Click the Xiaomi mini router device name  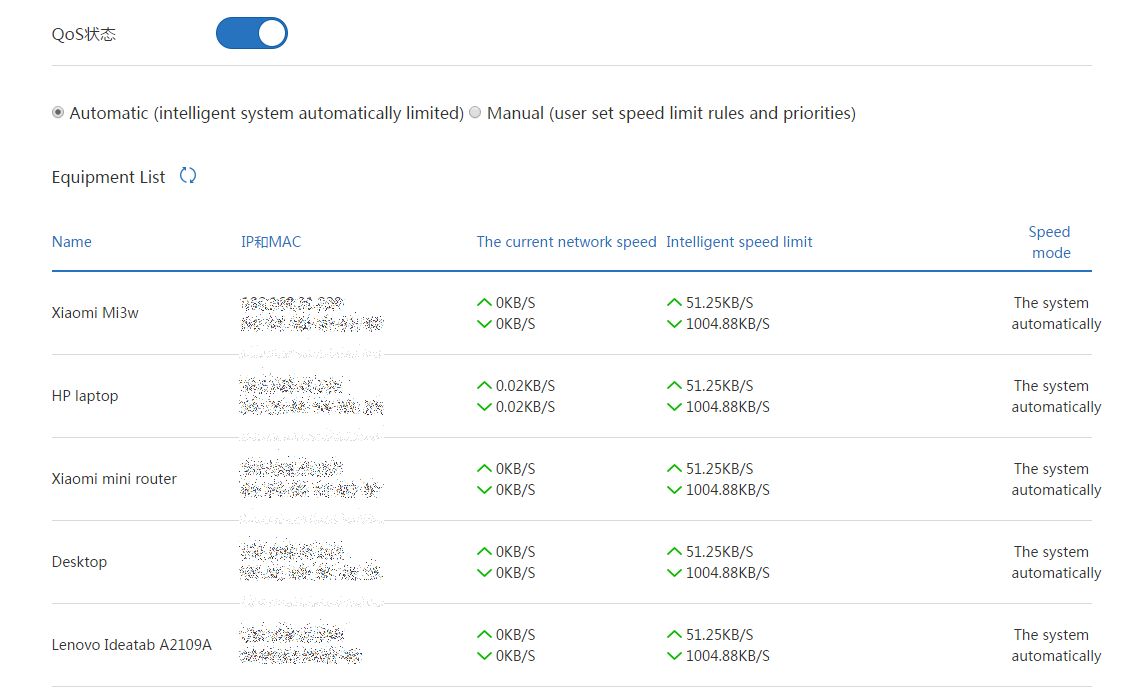[x=114, y=479]
